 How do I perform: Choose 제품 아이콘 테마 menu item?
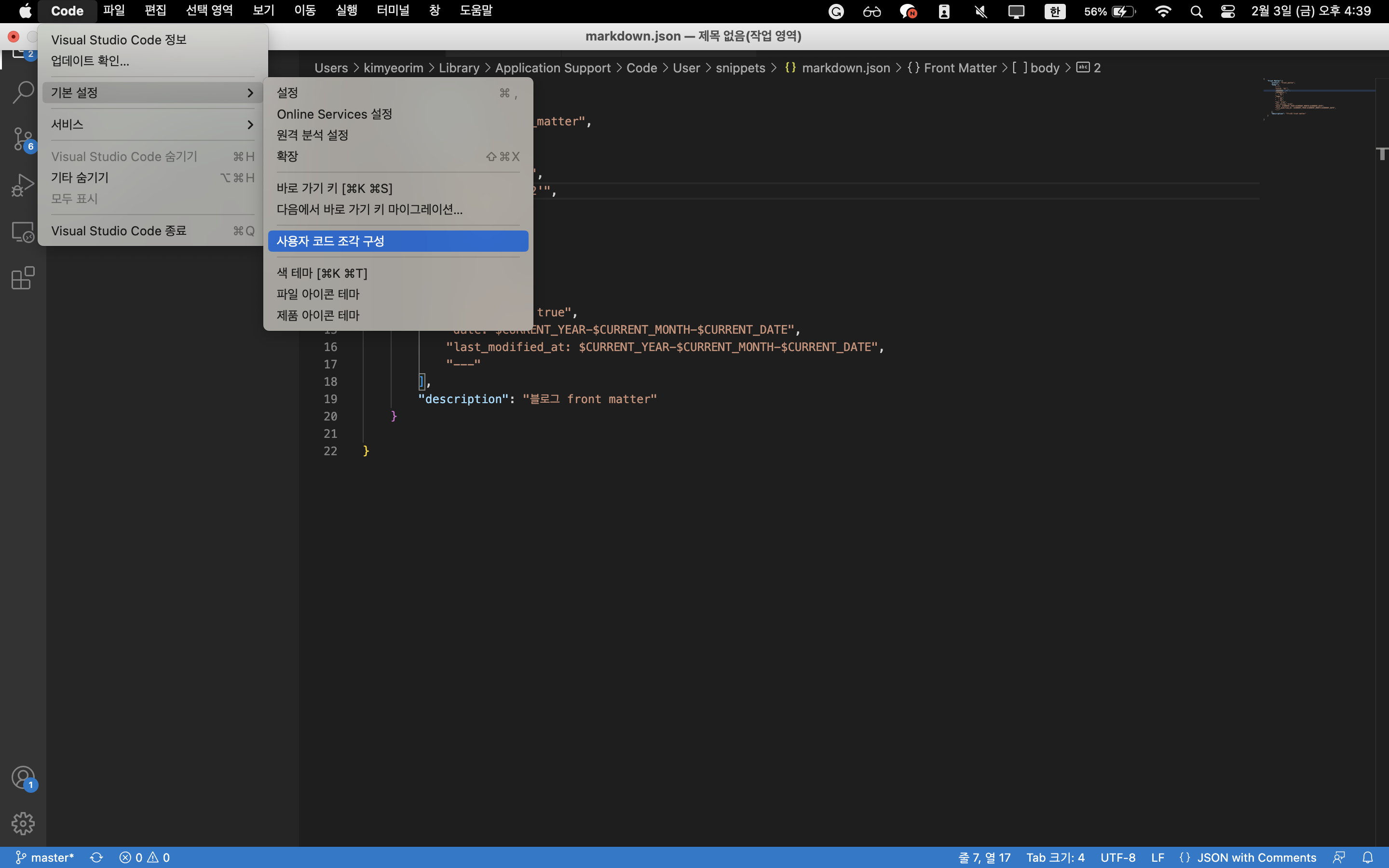coord(398,315)
